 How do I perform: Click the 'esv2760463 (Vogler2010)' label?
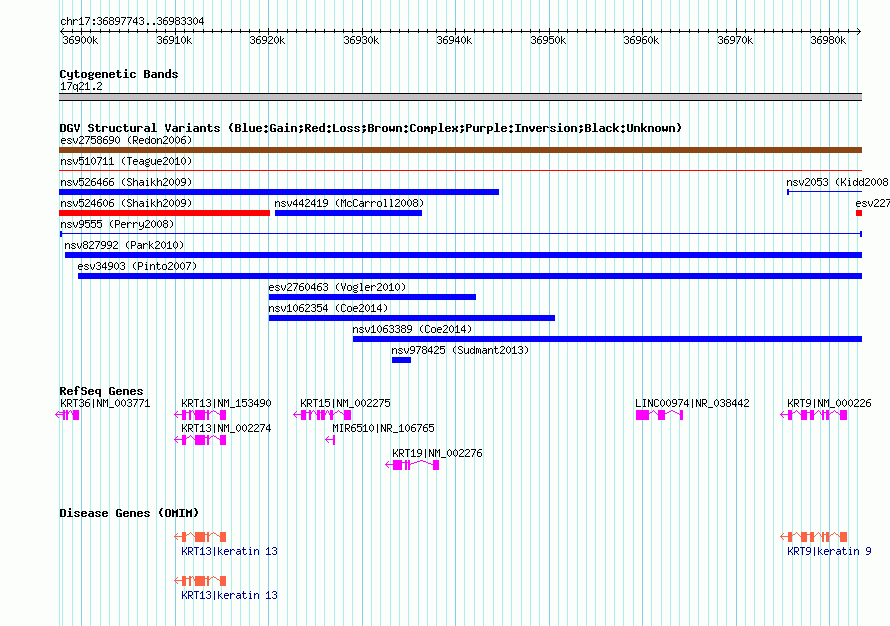pyautogui.click(x=337, y=287)
